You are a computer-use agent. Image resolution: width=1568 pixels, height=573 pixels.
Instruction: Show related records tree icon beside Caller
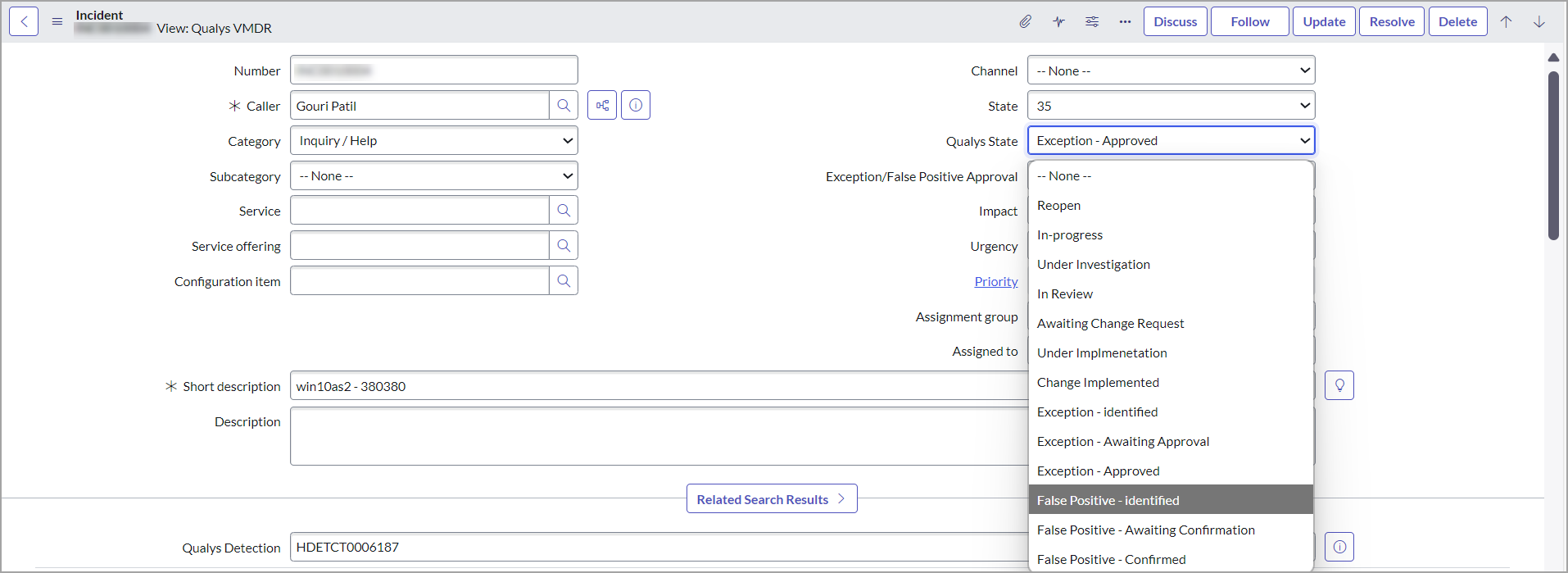tap(602, 106)
